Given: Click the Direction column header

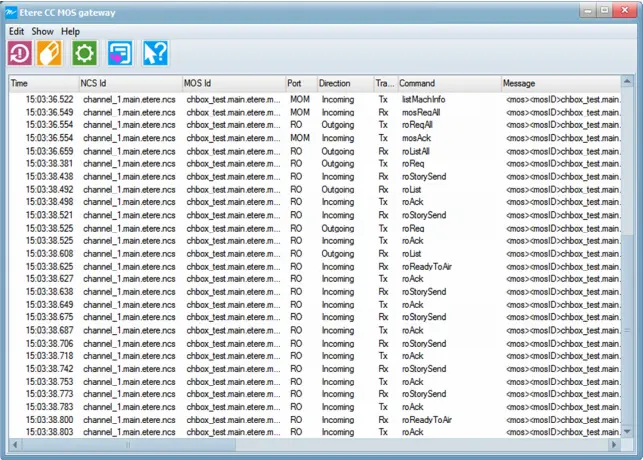Looking at the screenshot, I should [x=343, y=83].
